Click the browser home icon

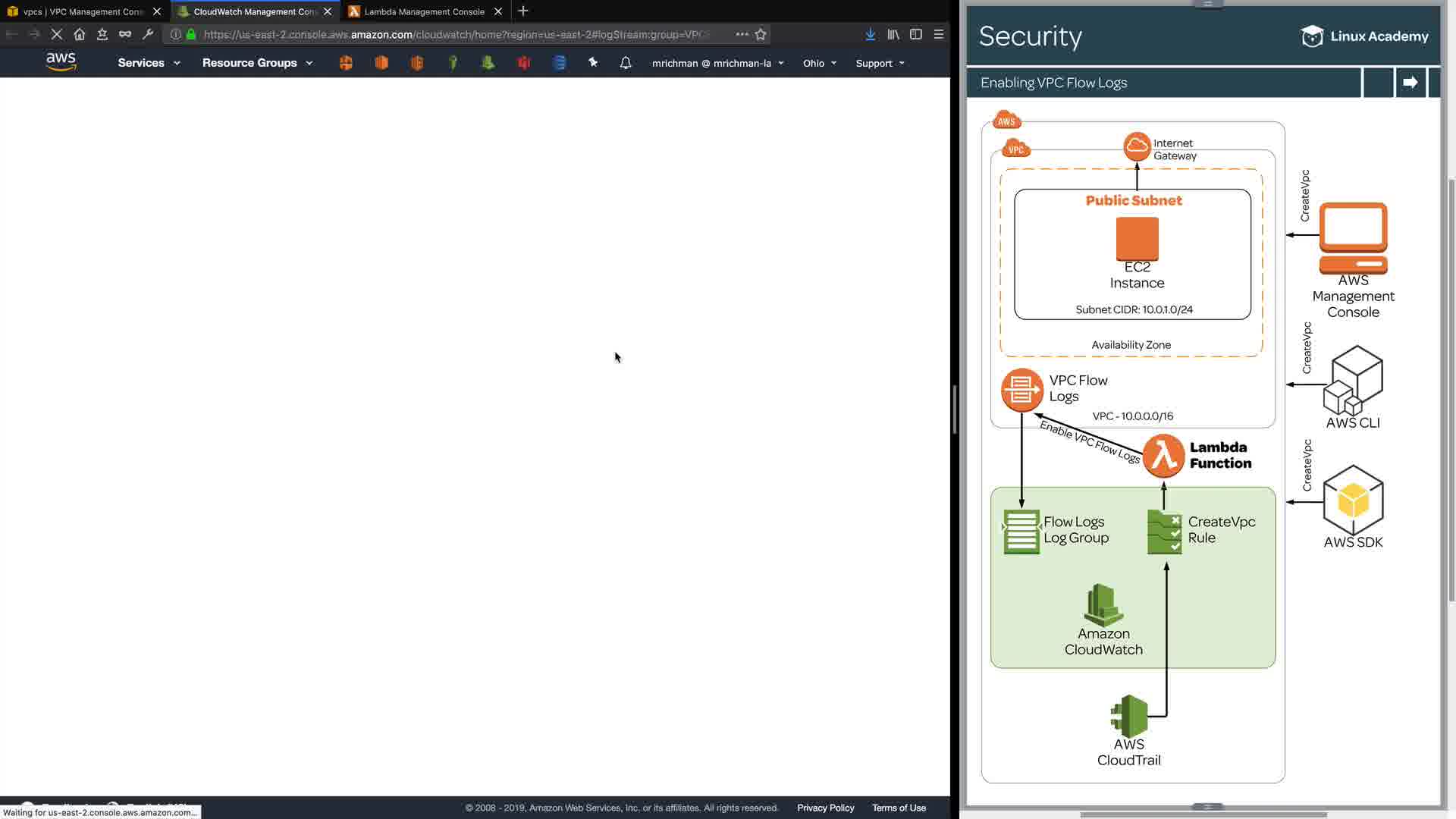click(80, 34)
